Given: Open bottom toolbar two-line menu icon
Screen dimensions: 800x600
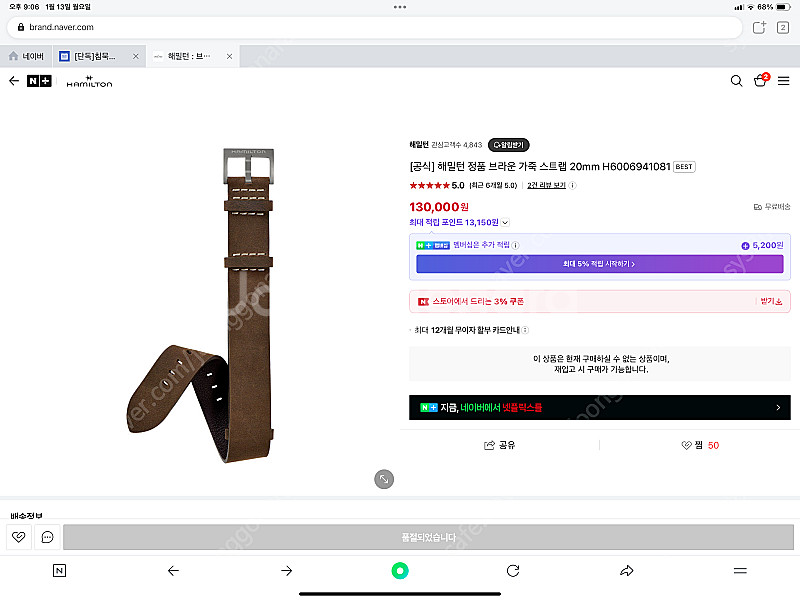Looking at the screenshot, I should pyautogui.click(x=740, y=570).
